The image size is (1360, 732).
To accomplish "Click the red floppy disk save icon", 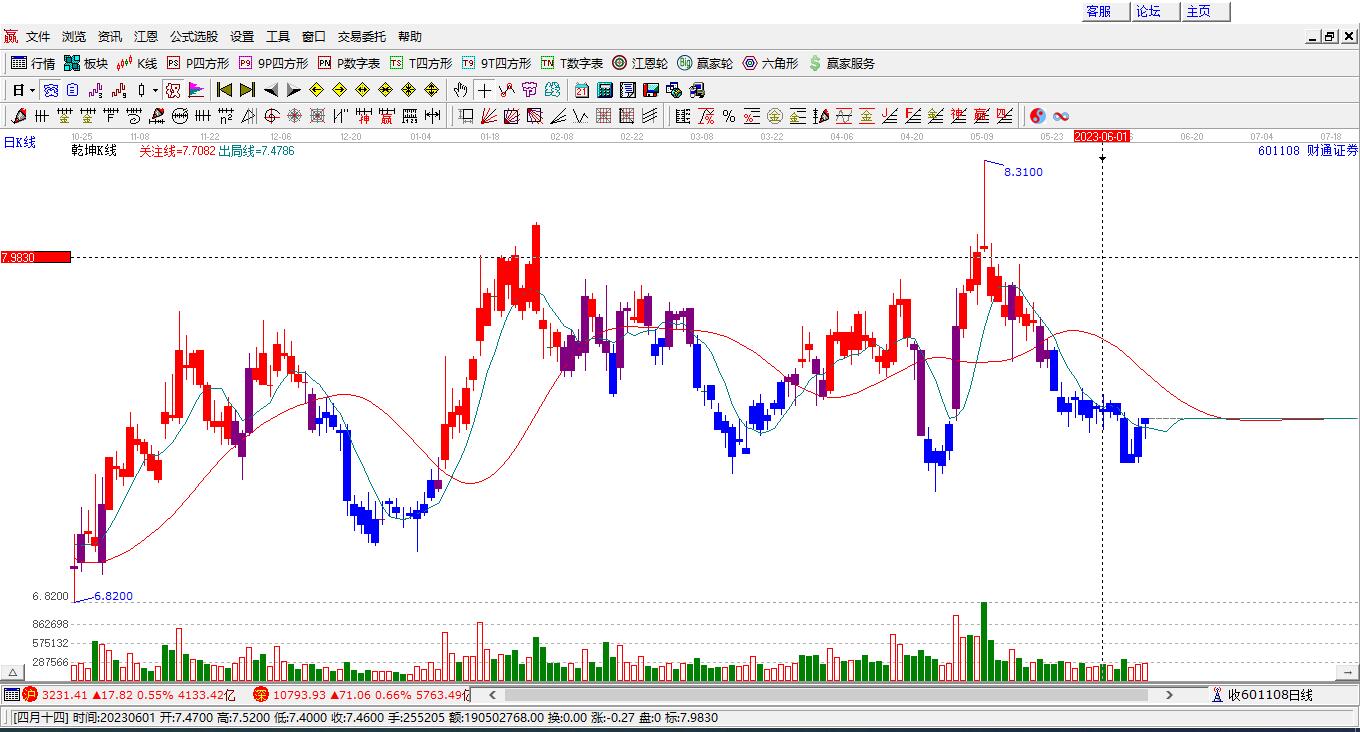I will click(x=651, y=90).
